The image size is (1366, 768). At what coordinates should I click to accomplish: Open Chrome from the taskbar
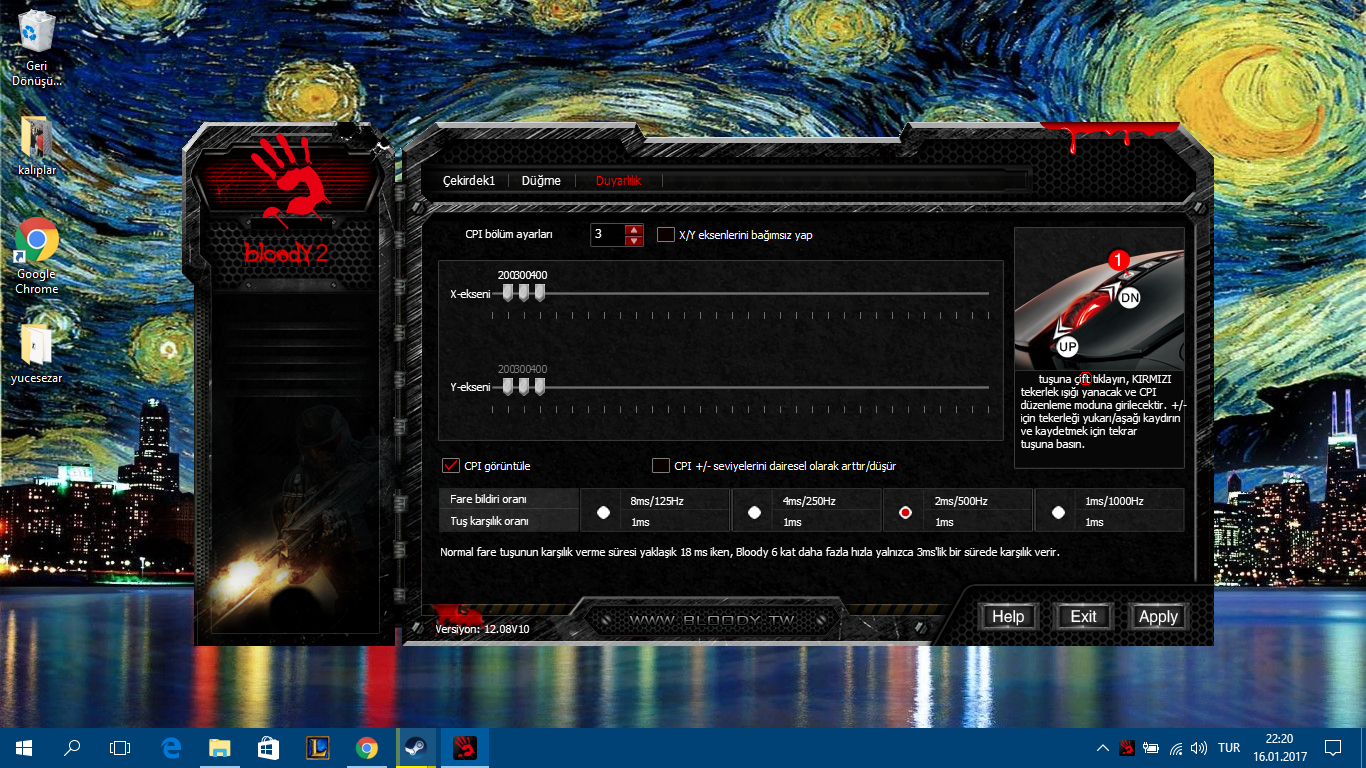pos(367,748)
